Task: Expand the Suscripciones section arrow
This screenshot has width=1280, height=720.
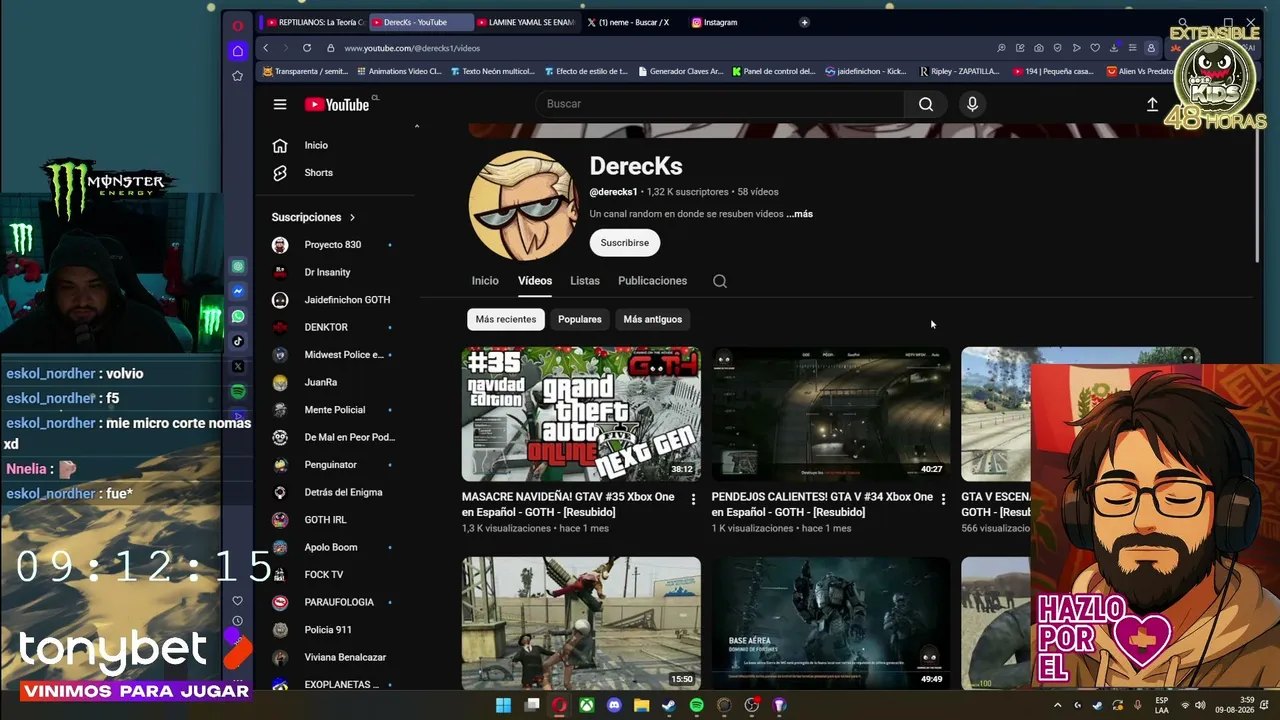Action: [352, 217]
